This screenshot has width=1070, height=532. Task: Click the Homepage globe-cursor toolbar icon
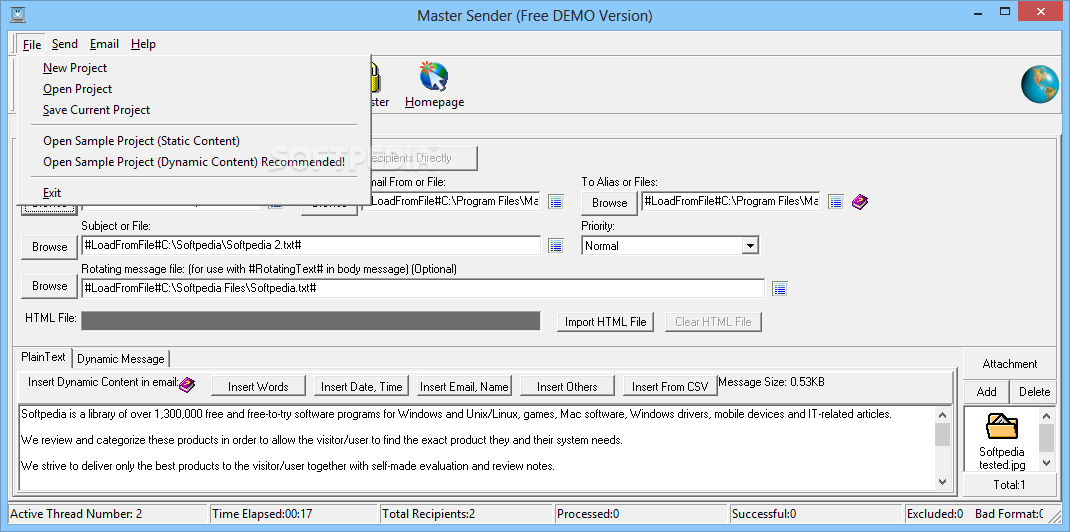click(434, 76)
